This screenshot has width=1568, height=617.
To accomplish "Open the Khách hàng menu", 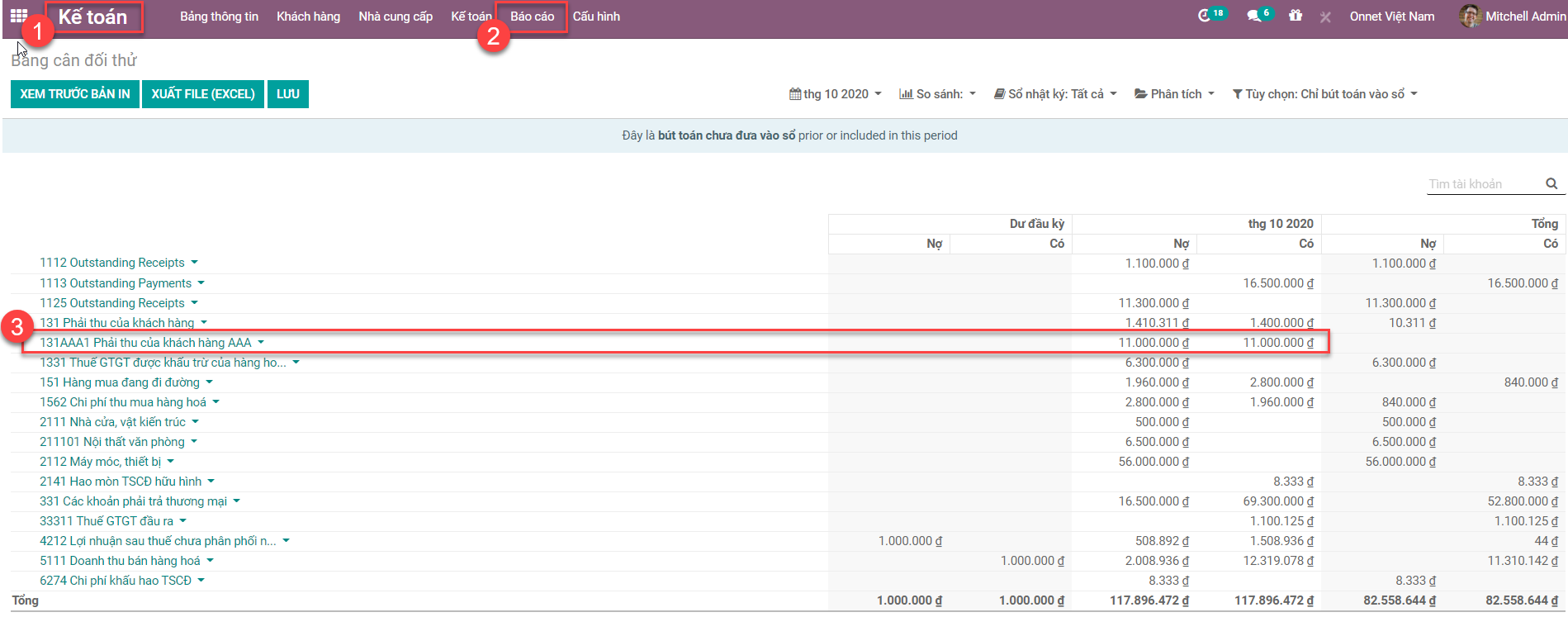I will tap(308, 17).
